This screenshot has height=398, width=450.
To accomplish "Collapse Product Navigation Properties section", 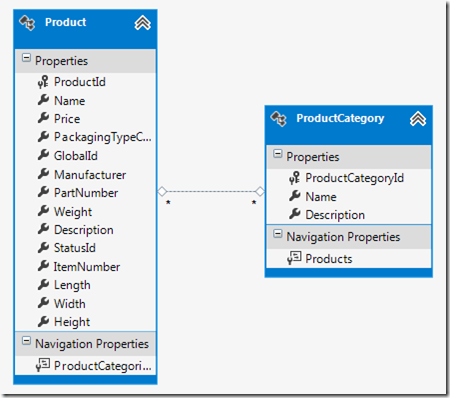I will [26, 340].
